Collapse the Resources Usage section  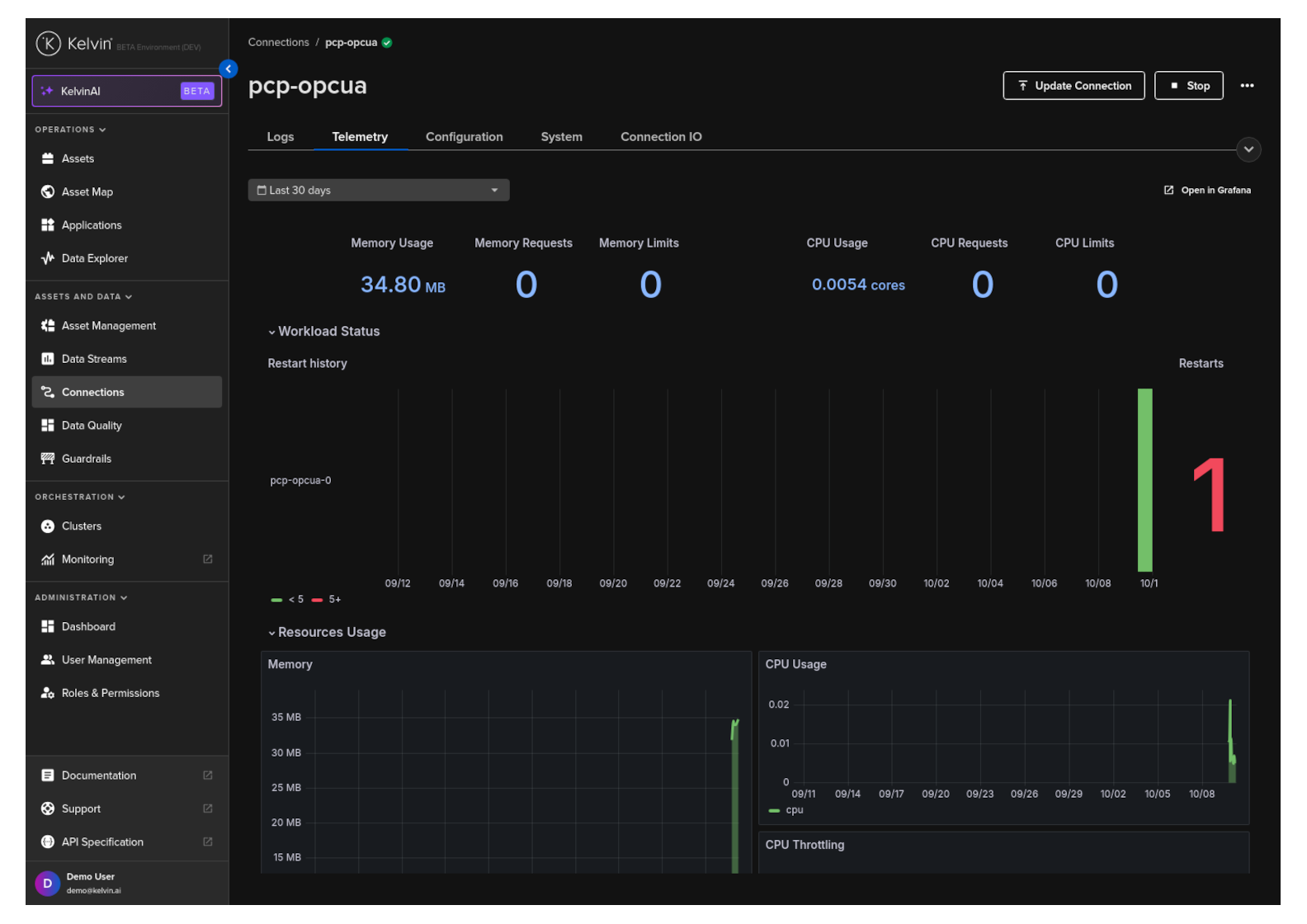click(327, 633)
